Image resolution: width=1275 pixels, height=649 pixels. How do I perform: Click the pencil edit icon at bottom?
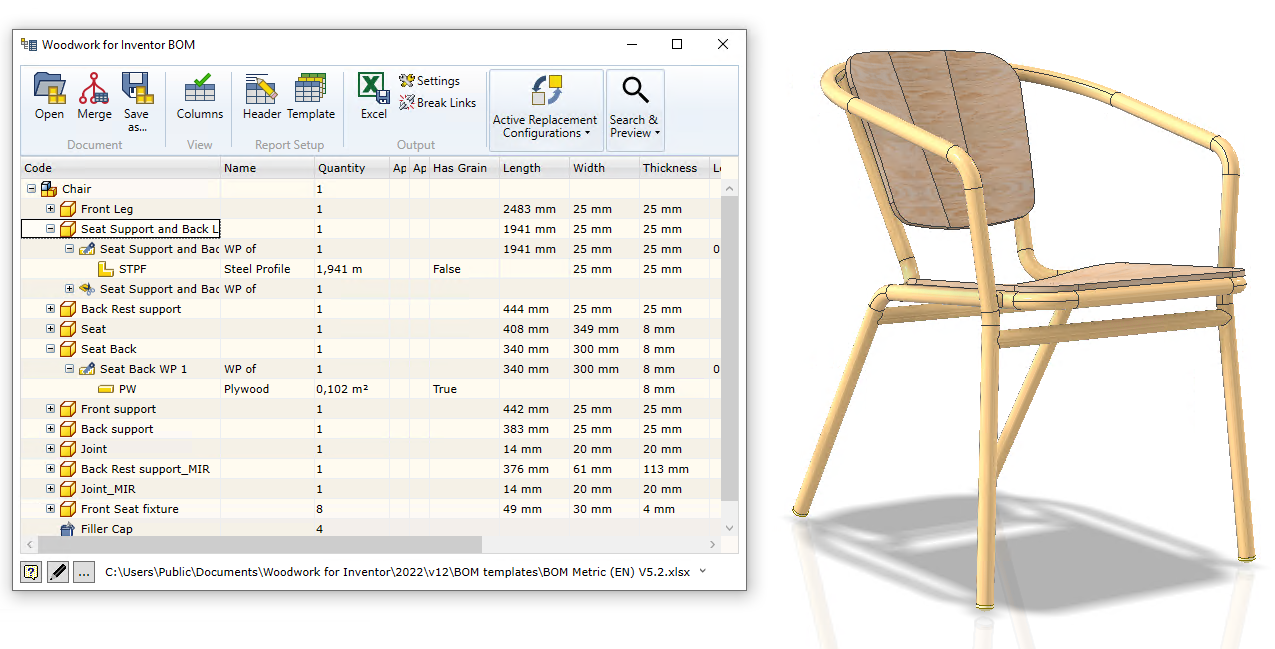point(58,572)
